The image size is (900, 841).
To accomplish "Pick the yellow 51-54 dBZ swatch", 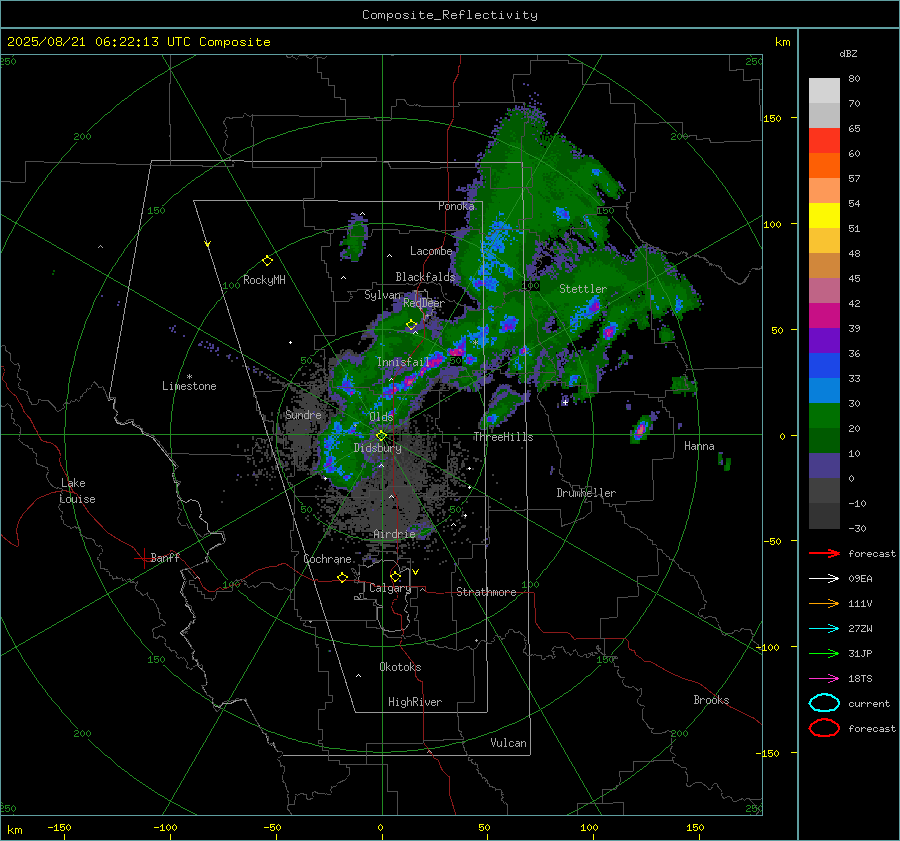I will [x=824, y=216].
